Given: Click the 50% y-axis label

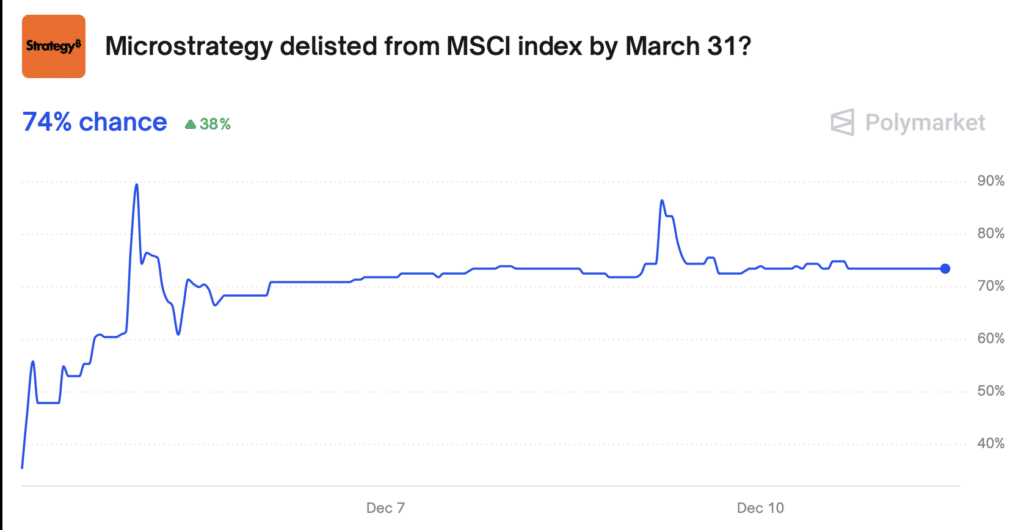Looking at the screenshot, I should [x=991, y=391].
